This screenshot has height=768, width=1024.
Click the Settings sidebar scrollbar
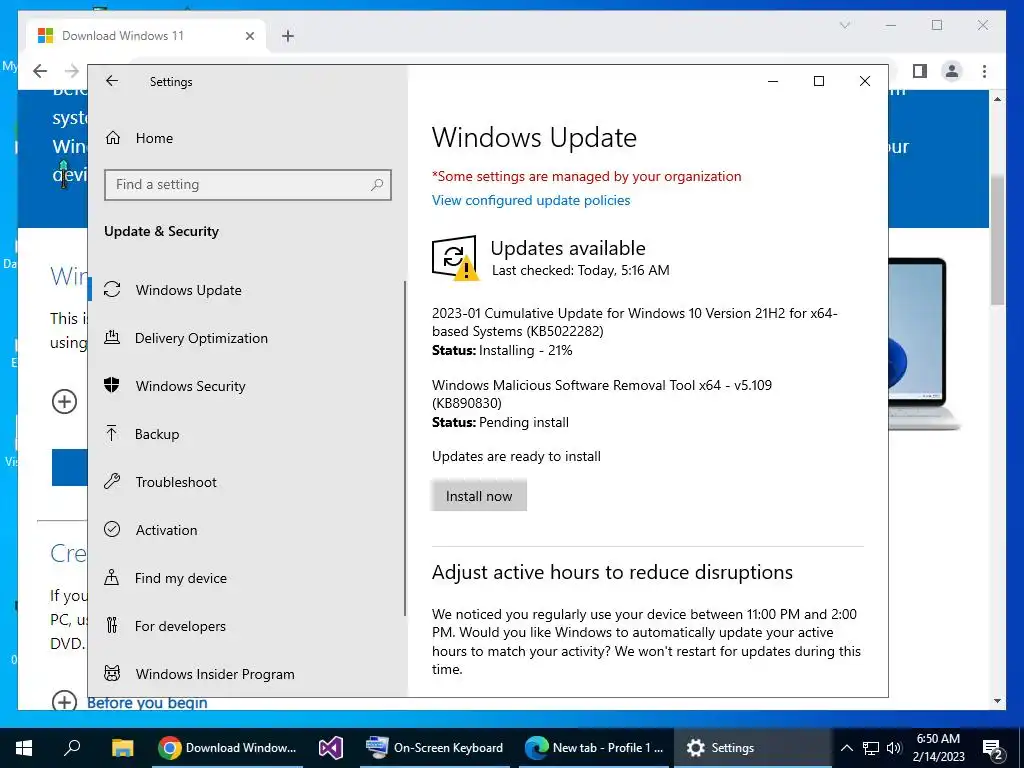click(405, 448)
